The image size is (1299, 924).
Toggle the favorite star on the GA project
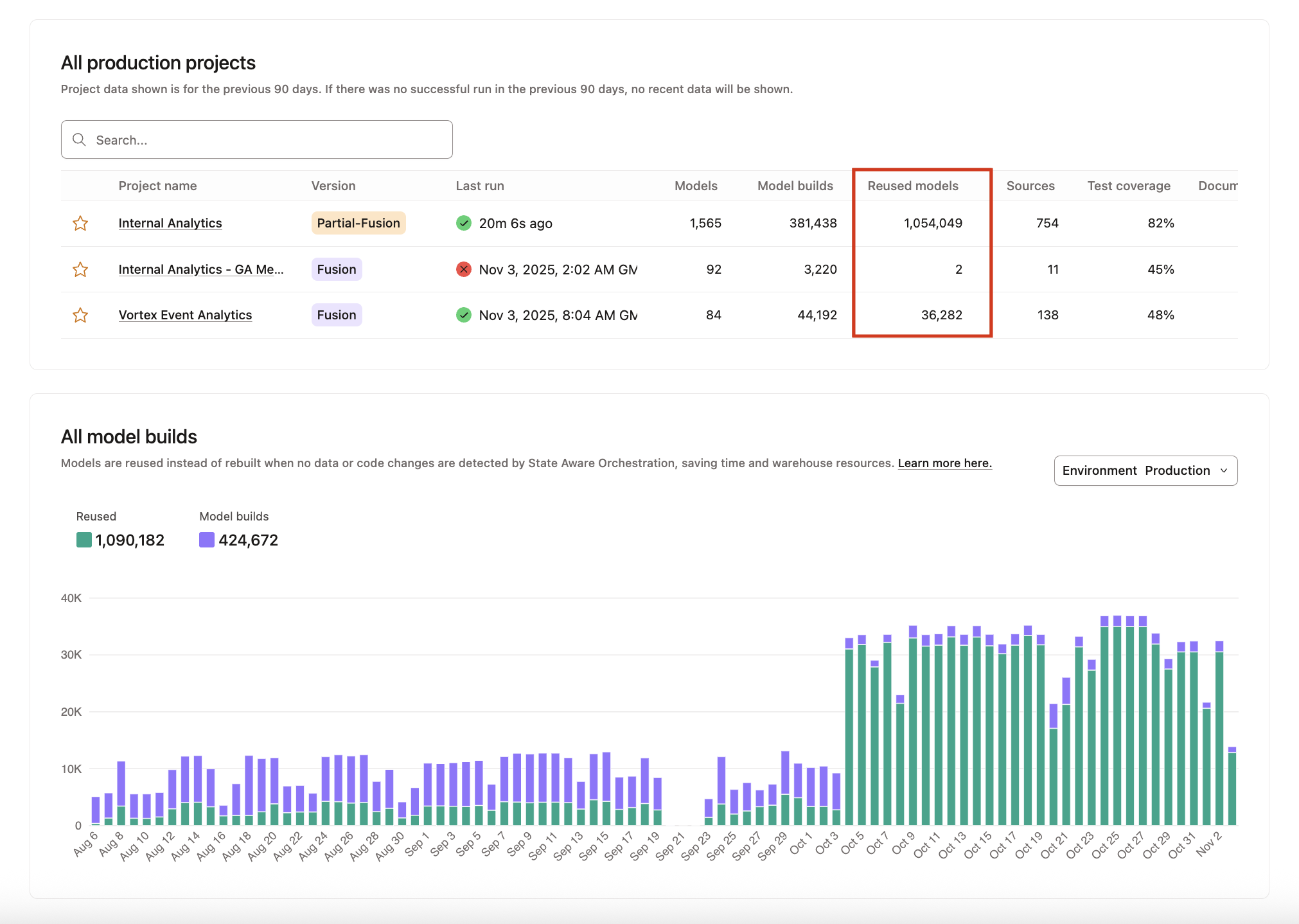[80, 269]
